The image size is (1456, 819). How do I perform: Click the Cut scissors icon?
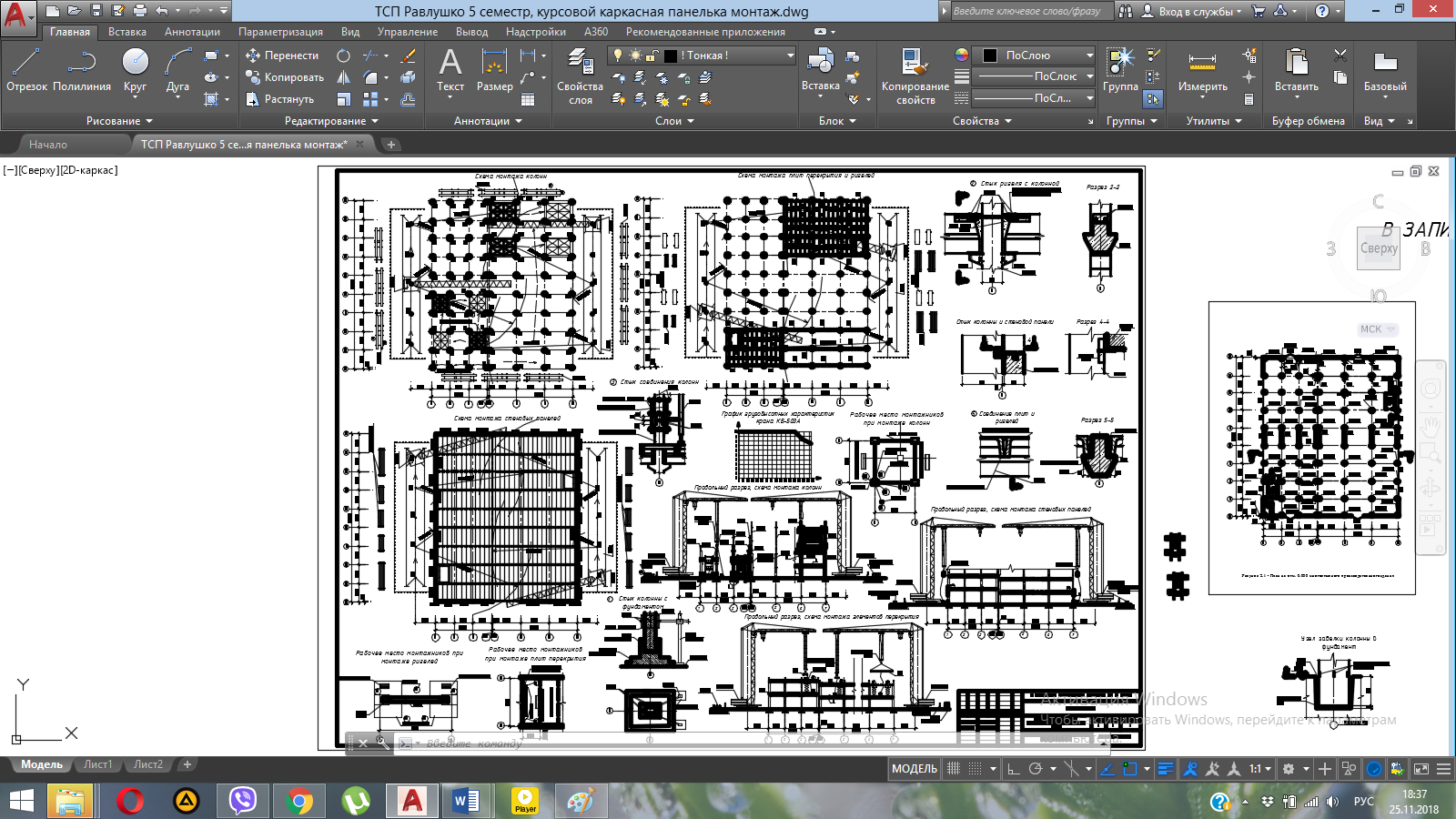pos(1340,56)
